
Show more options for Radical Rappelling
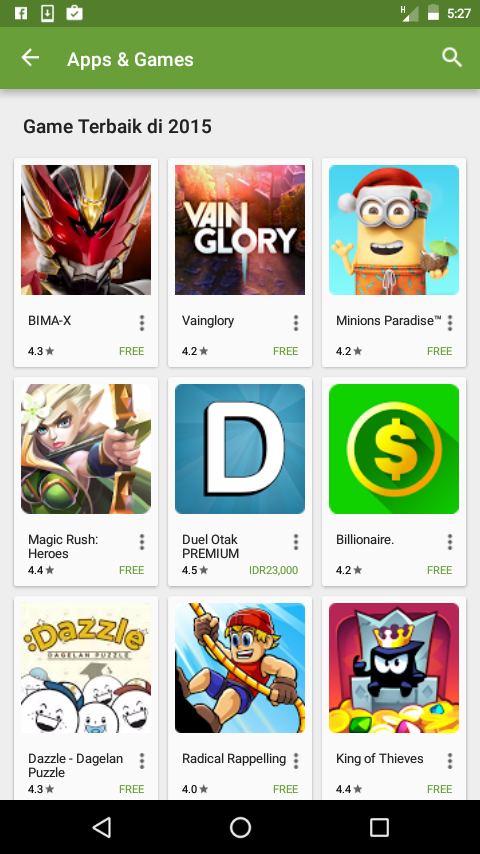pos(296,761)
